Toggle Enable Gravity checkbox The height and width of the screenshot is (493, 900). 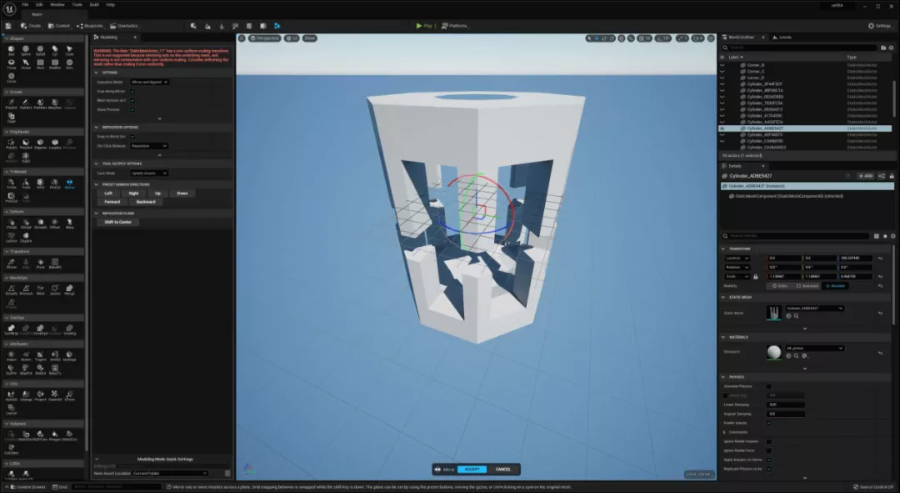(x=769, y=423)
